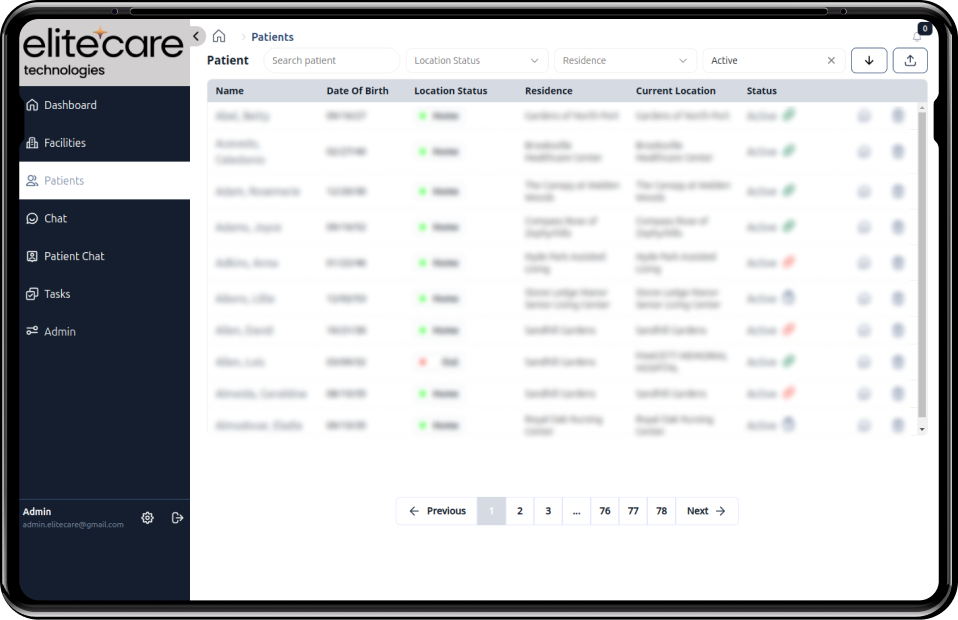Navigate to the Admin section
Screen dimensions: 958x620
(31, 331)
